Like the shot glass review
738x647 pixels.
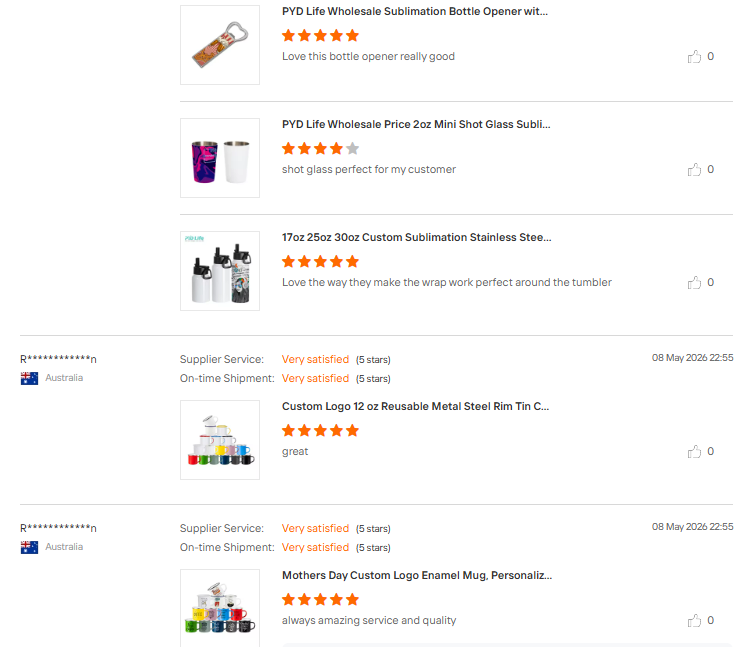pyautogui.click(x=694, y=169)
